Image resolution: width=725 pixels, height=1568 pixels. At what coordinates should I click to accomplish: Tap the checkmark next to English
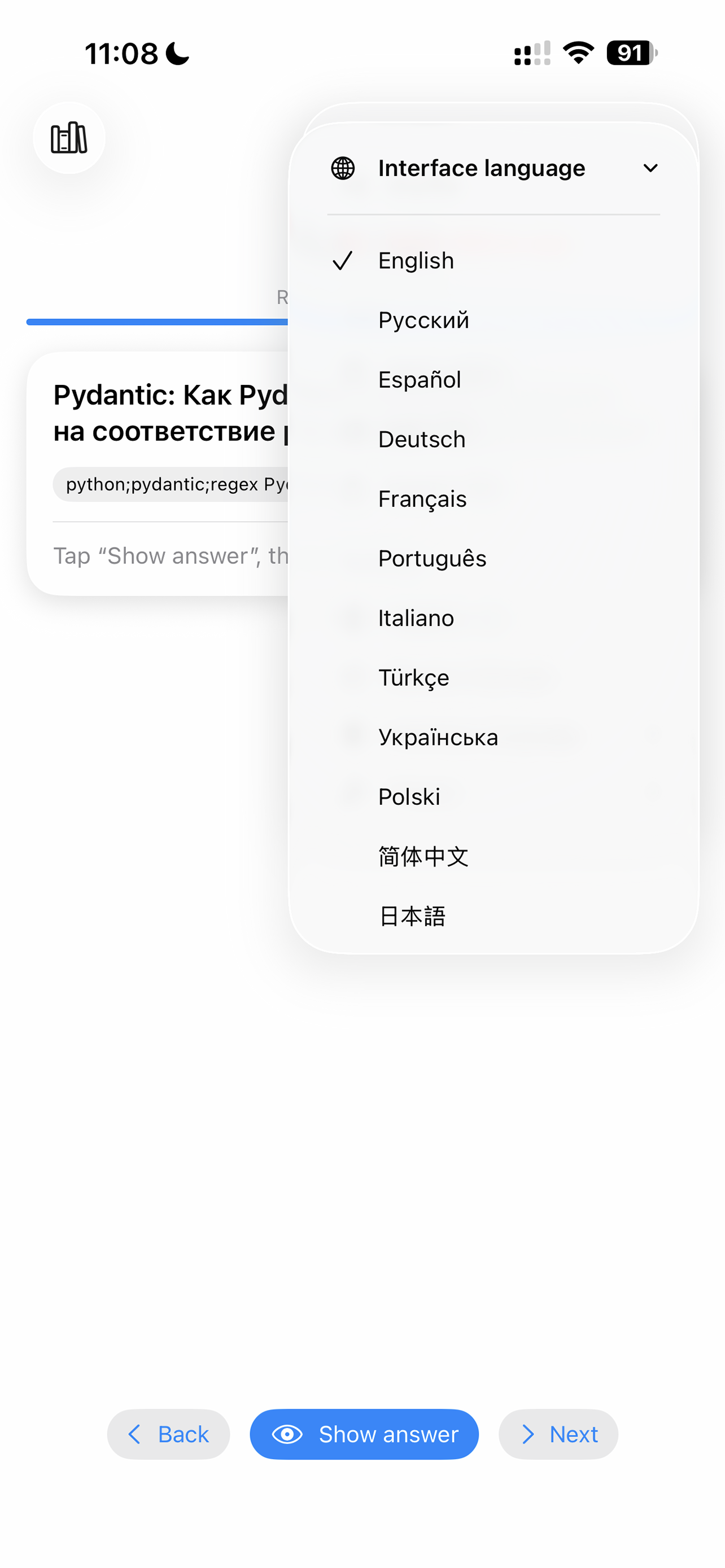coord(343,261)
